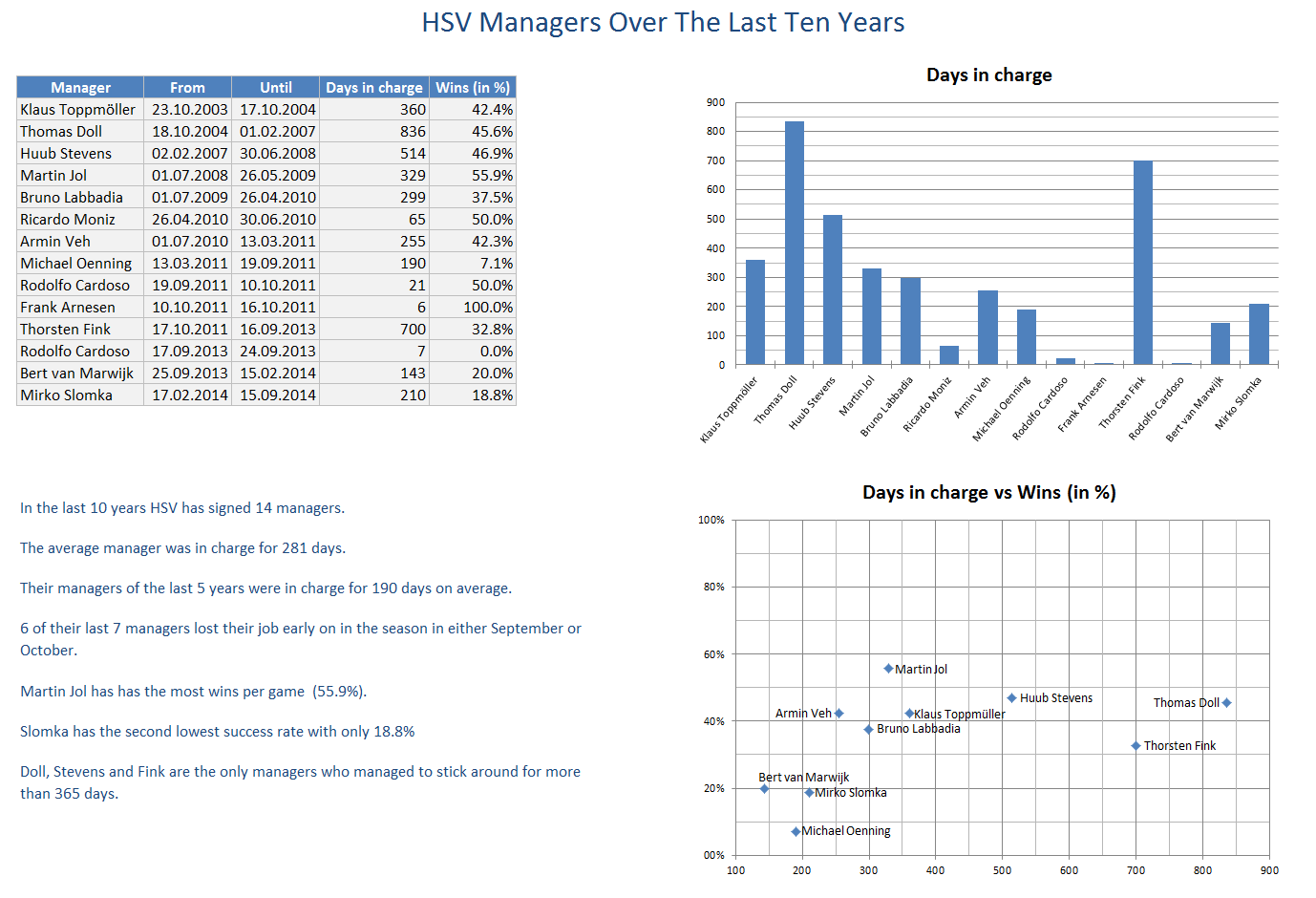Screen dimensions: 1316x898
Task: Select the Until date cell '15.09.2014'
Action: [276, 395]
